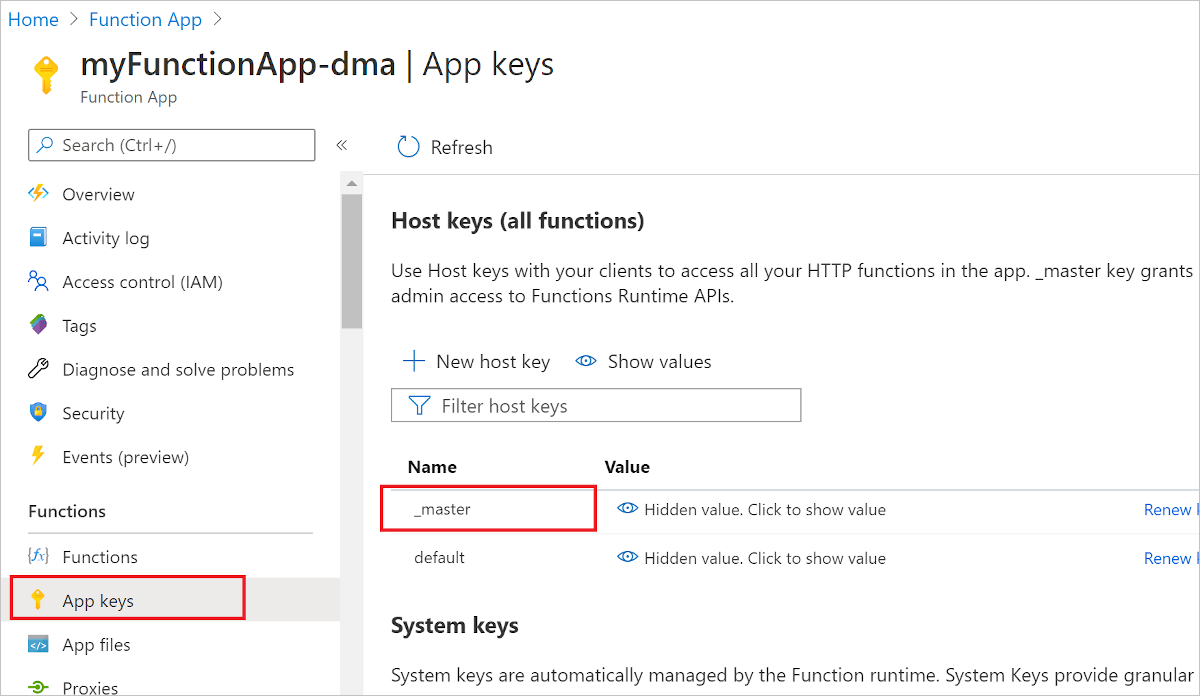Select Functions from the sidebar menu
Image resolution: width=1200 pixels, height=696 pixels.
pyautogui.click(x=100, y=556)
